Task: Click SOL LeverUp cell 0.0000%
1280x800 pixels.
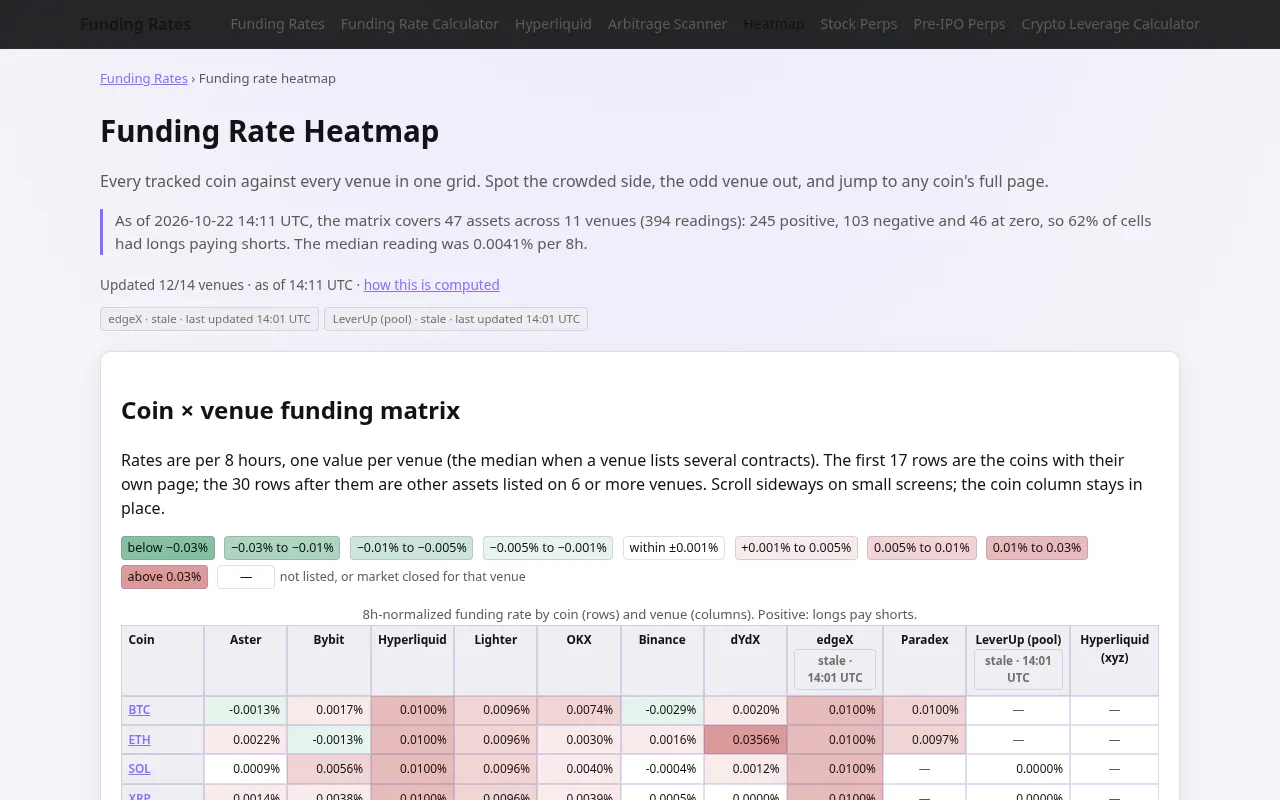Action: pyautogui.click(x=1018, y=768)
